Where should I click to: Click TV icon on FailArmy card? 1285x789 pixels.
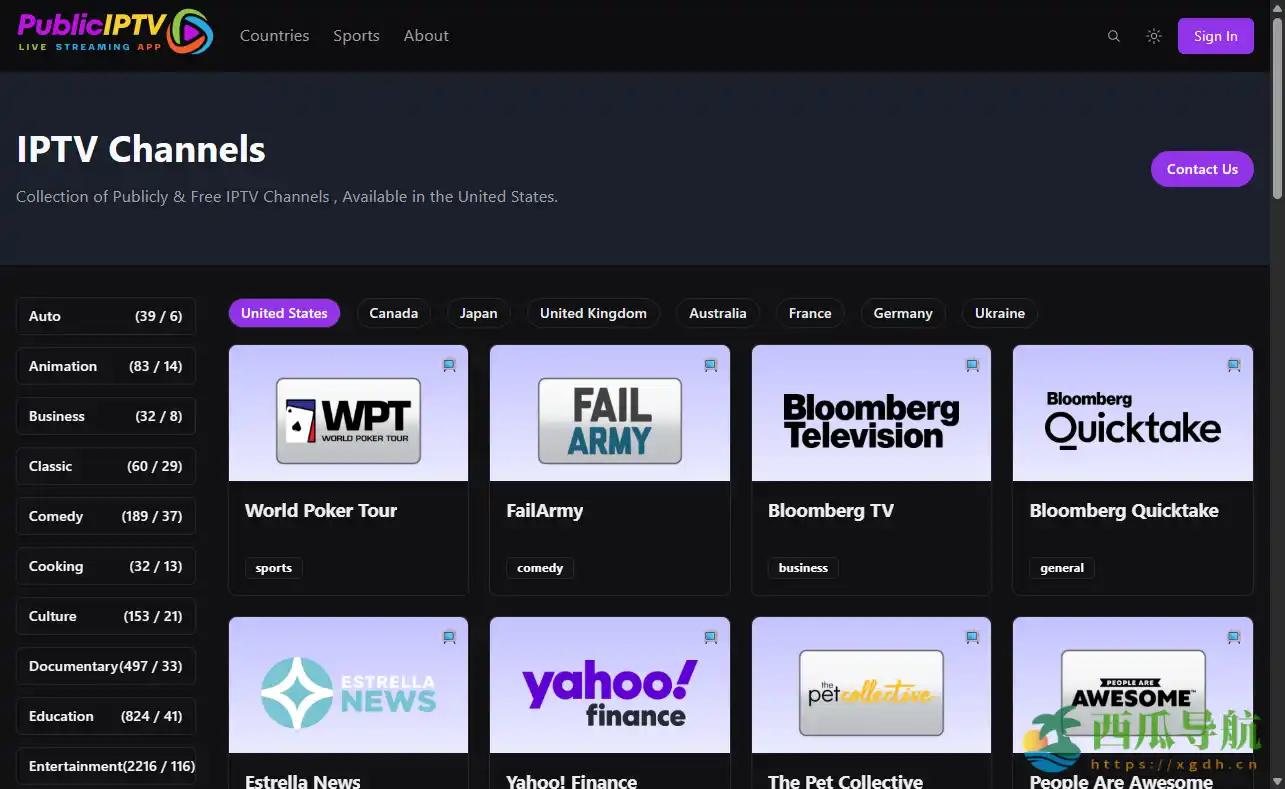tap(710, 365)
